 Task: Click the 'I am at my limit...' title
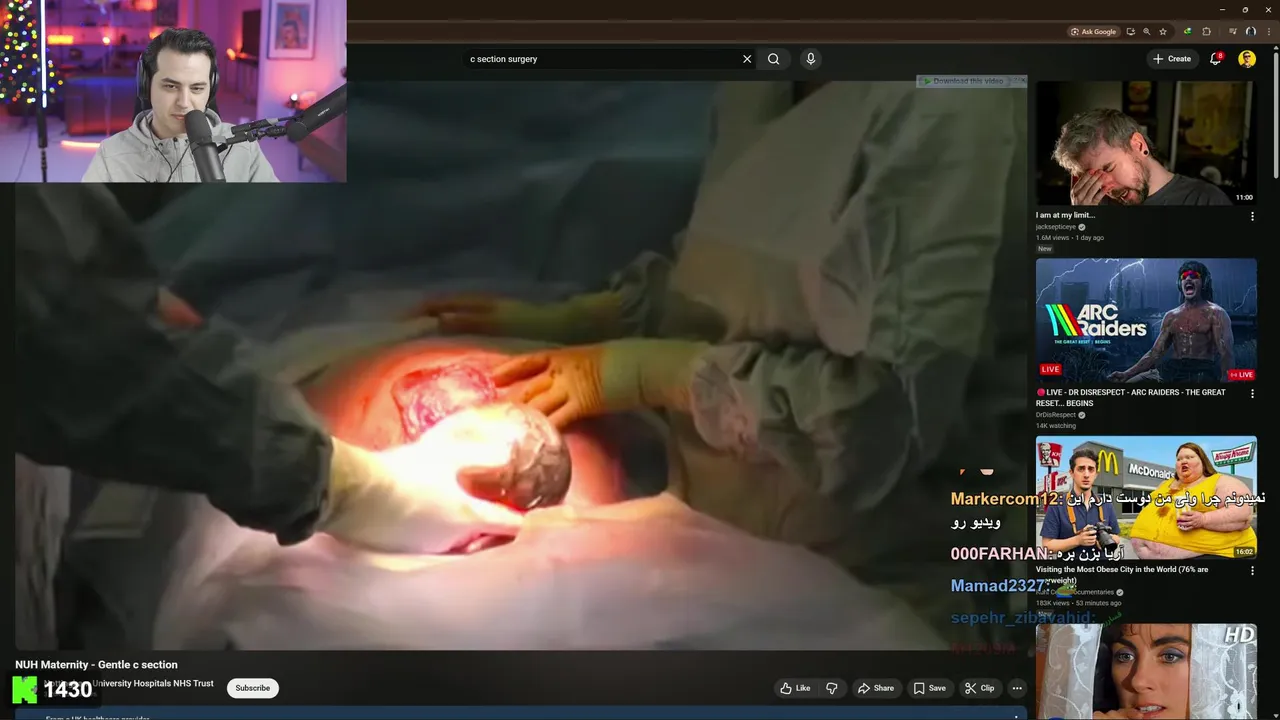point(1065,215)
